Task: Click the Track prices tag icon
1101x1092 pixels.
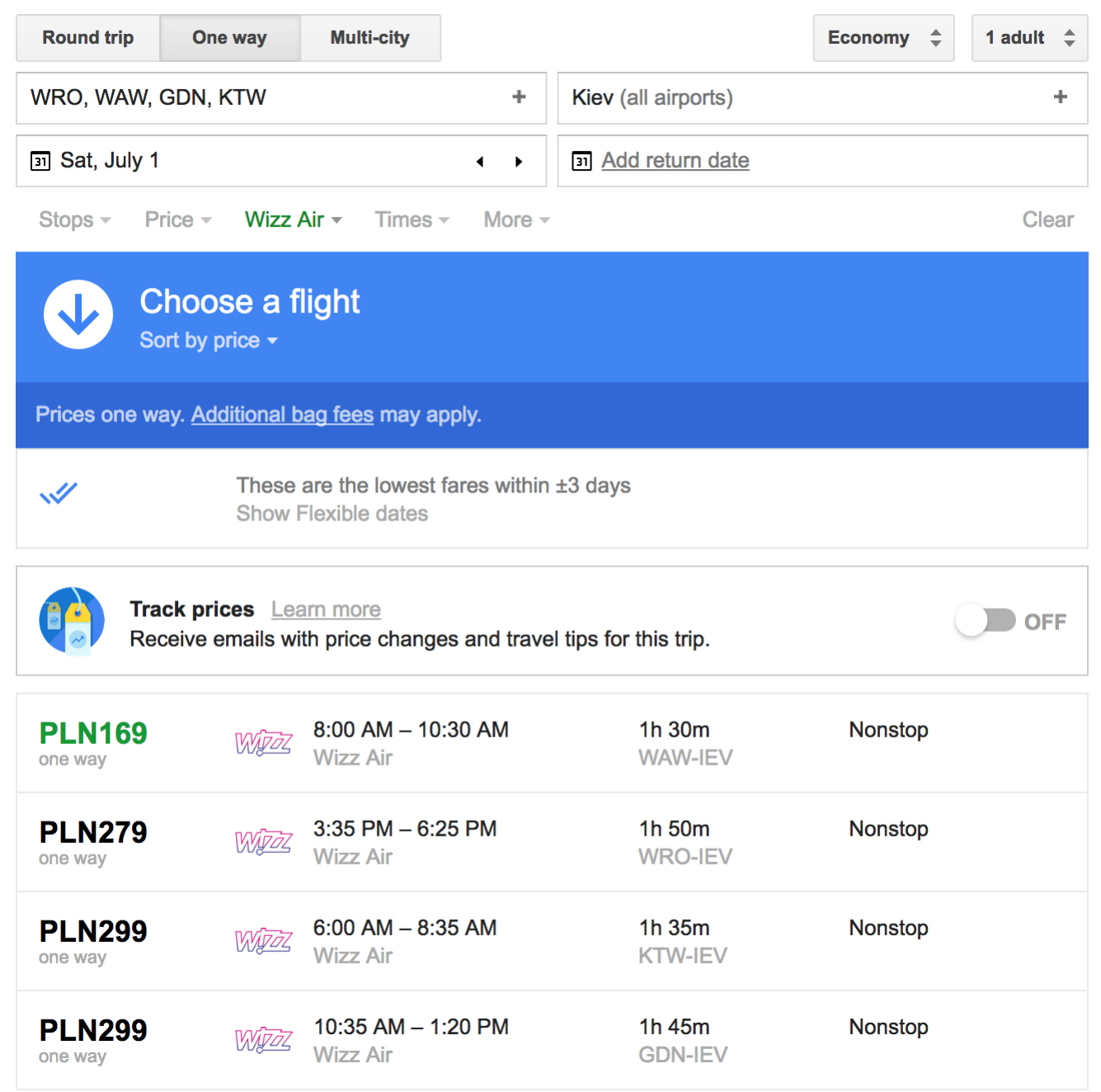Action: (x=72, y=621)
